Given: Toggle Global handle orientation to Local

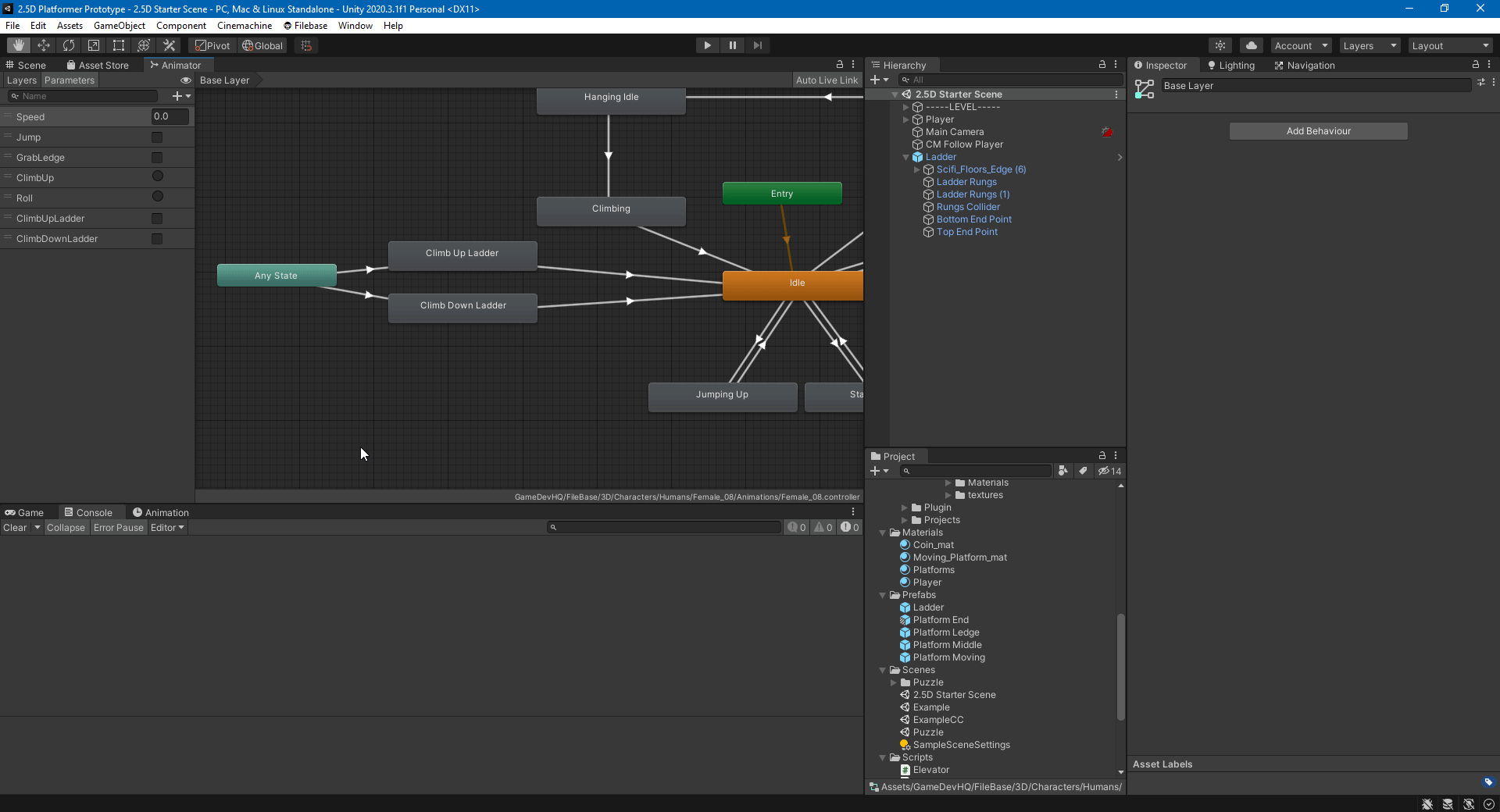Looking at the screenshot, I should pos(262,45).
